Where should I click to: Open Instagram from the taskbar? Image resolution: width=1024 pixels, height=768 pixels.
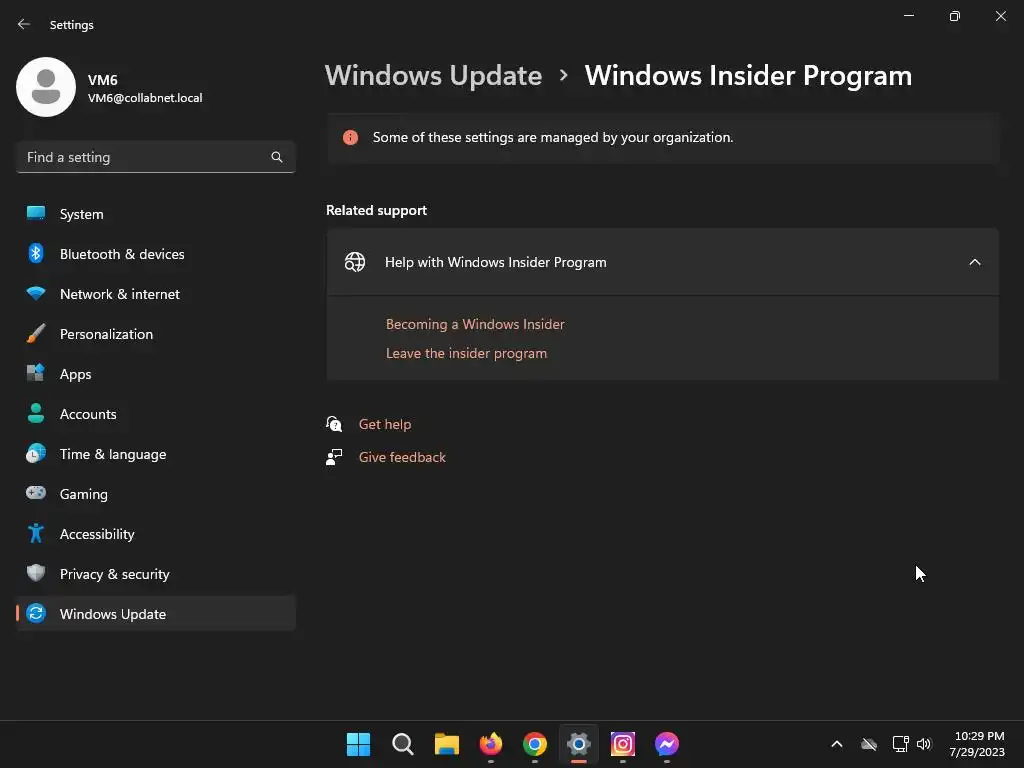point(622,744)
